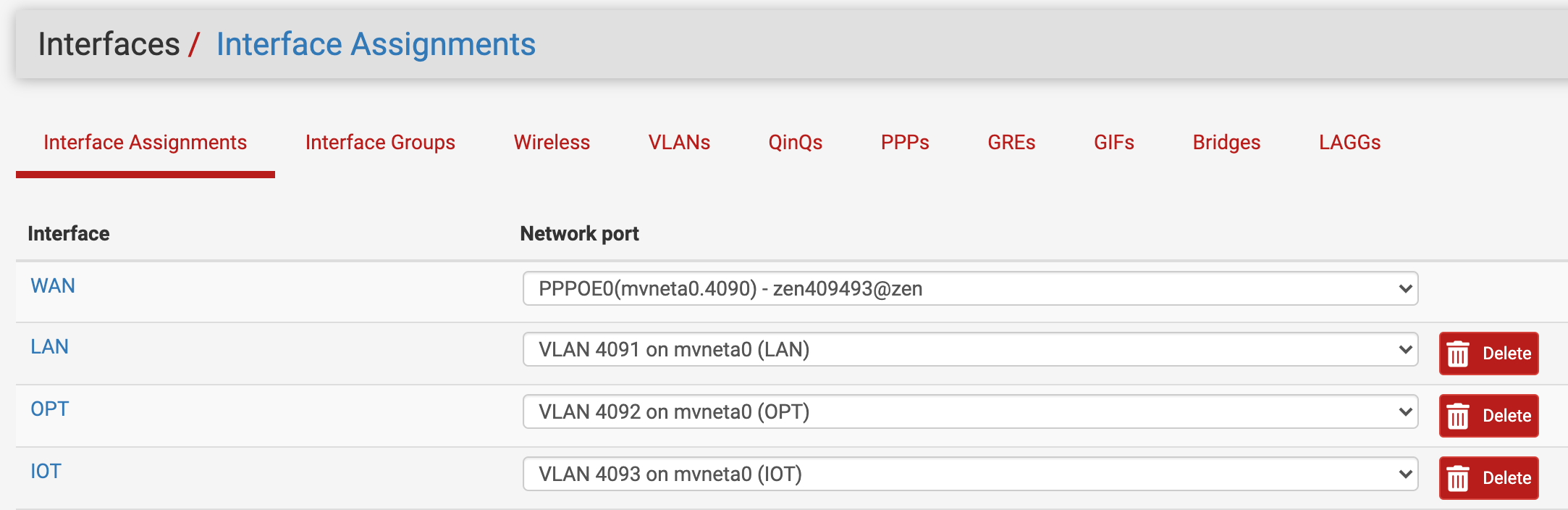Image resolution: width=1568 pixels, height=510 pixels.
Task: Open the LAN interface settings link
Action: [49, 346]
